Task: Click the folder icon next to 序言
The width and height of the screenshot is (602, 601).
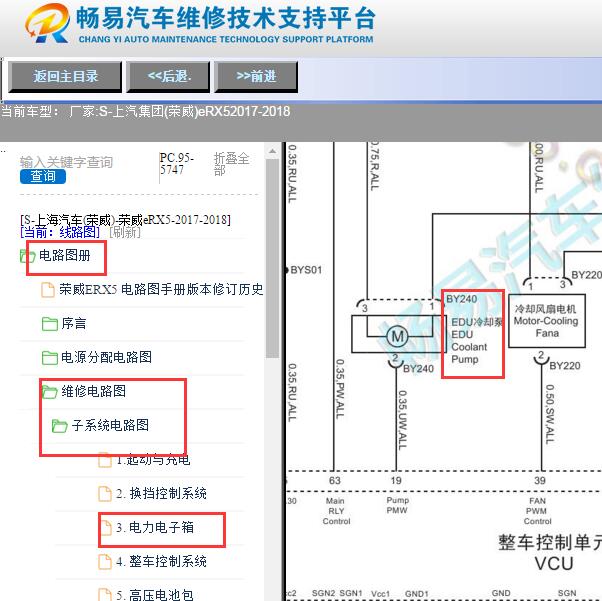Action: click(50, 324)
